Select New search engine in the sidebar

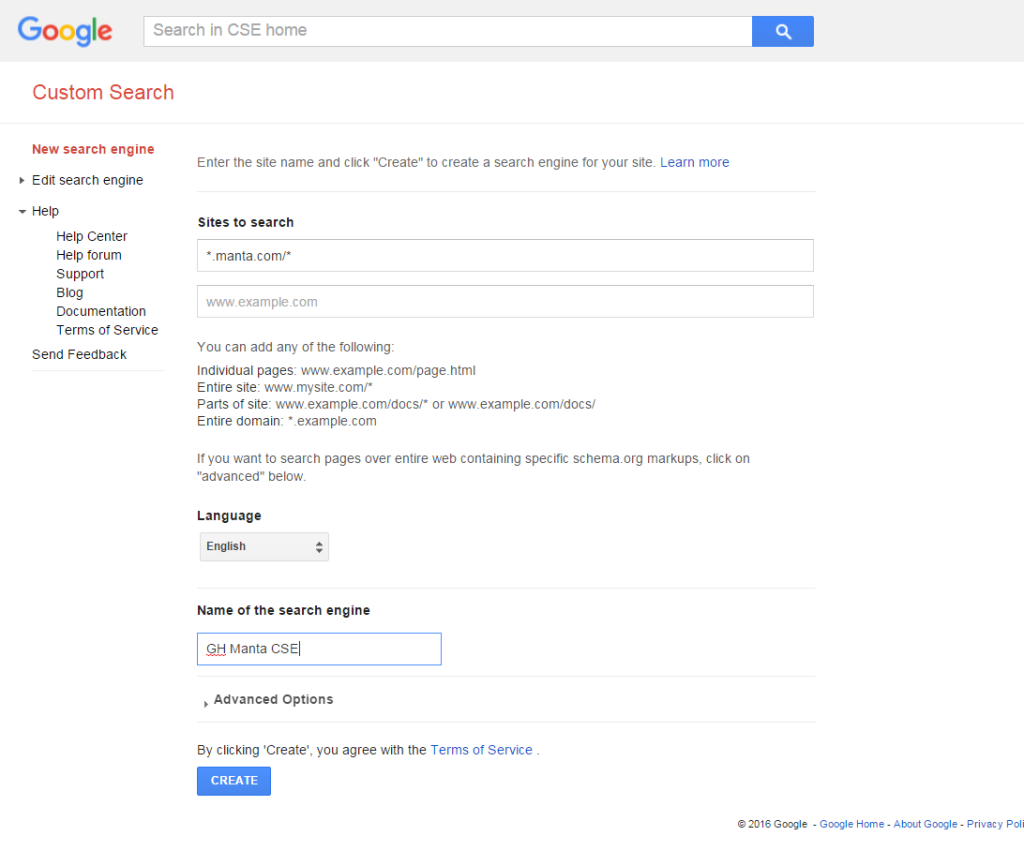tap(93, 149)
